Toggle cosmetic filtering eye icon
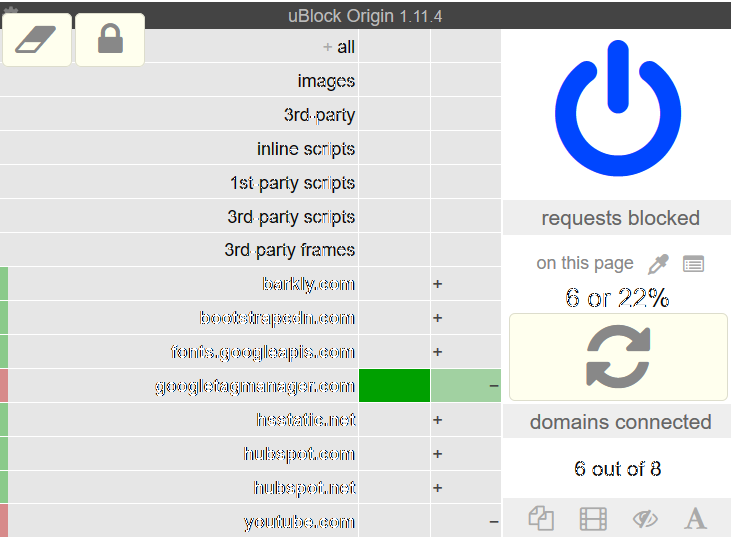The height and width of the screenshot is (539, 731). 645,518
